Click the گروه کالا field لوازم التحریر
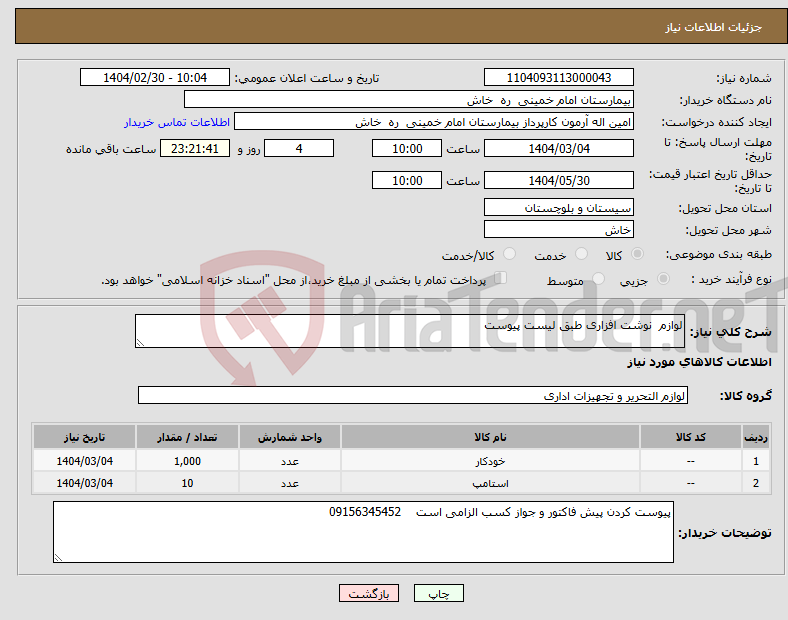The image size is (788, 620). [413, 395]
